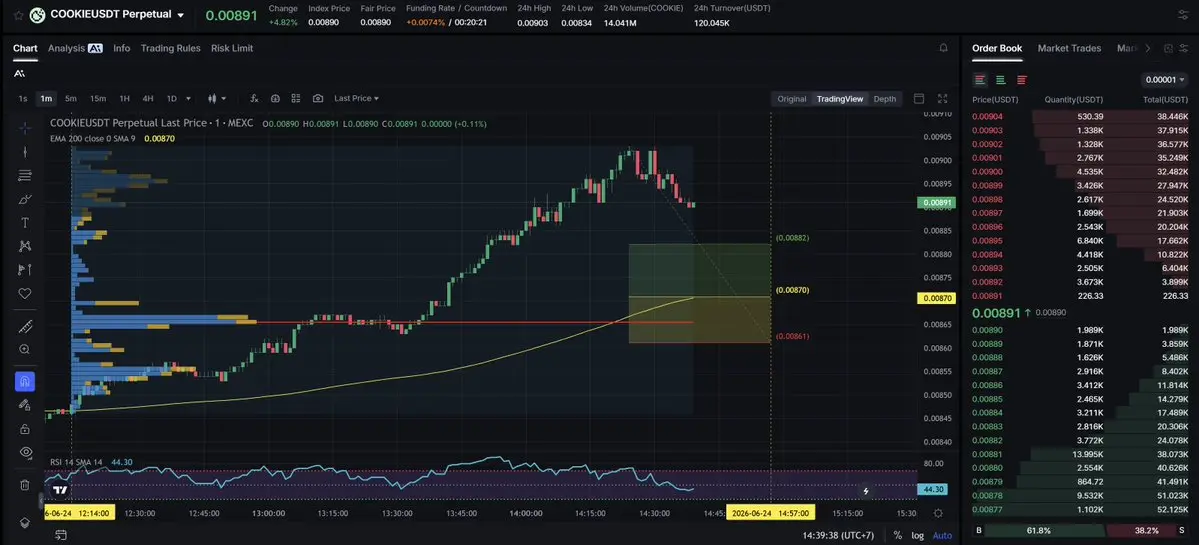Open the Risk Limit tab
This screenshot has width=1199, height=545.
(x=232, y=48)
